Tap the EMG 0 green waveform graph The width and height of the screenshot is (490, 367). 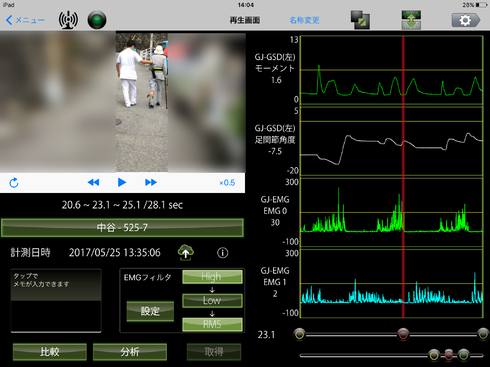pos(392,213)
